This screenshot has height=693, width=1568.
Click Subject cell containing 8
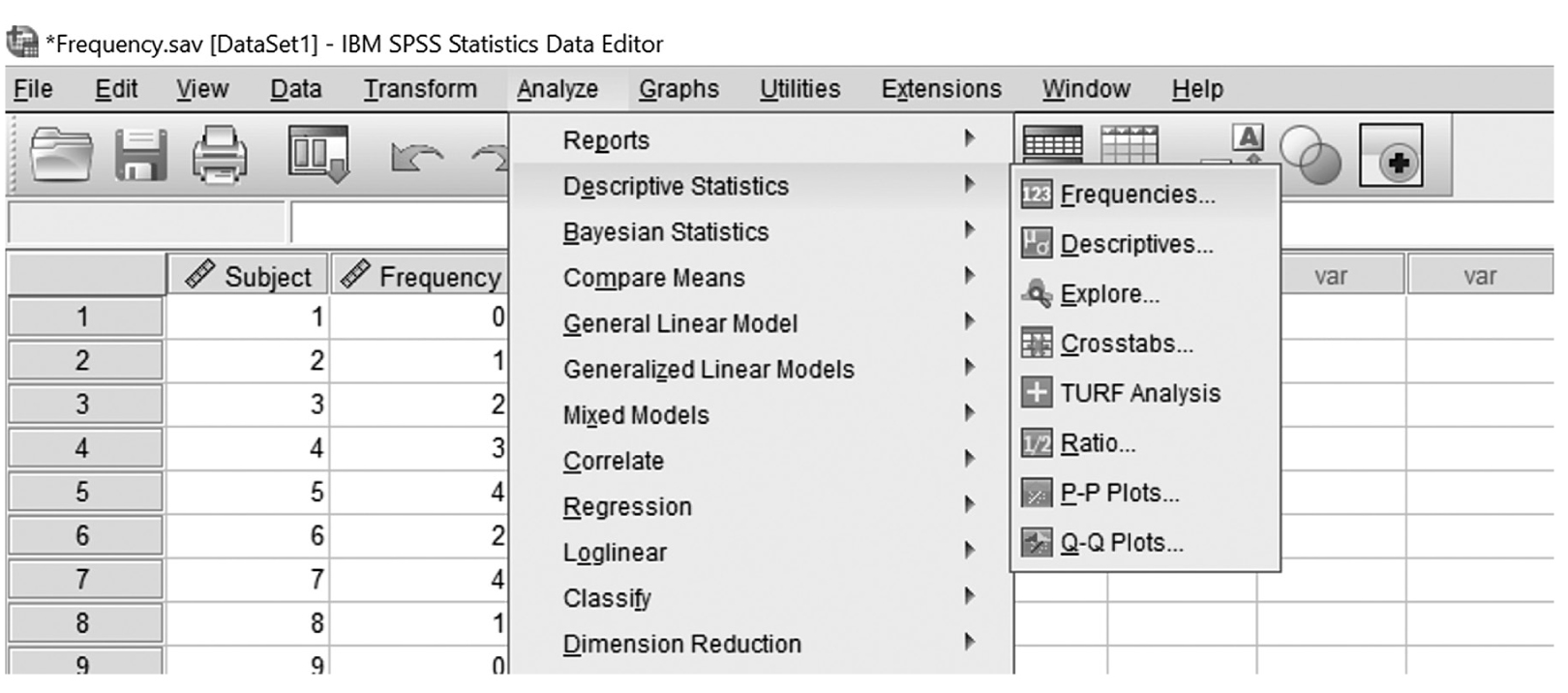tap(248, 622)
